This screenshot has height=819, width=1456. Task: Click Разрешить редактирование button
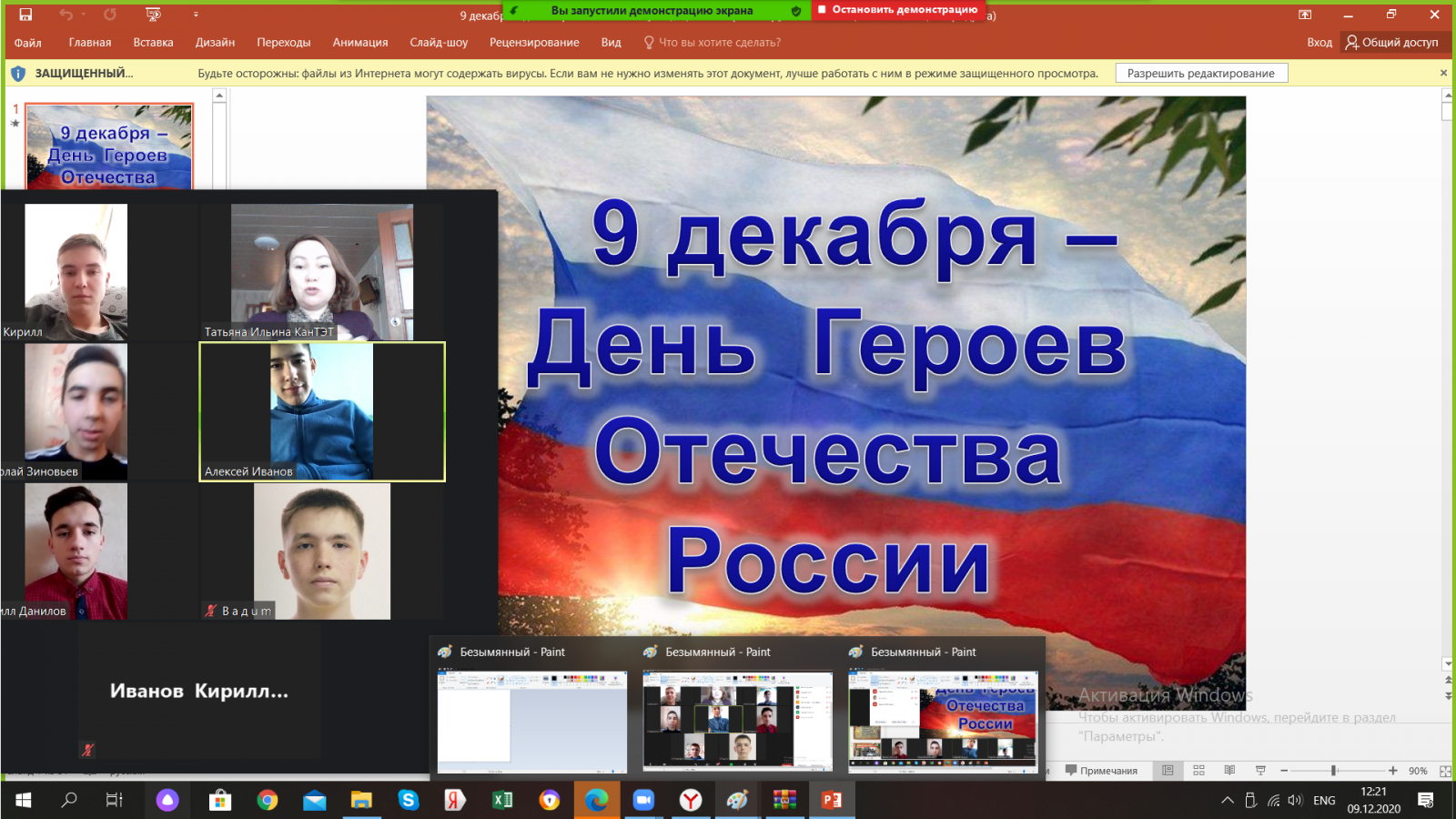pyautogui.click(x=1200, y=74)
